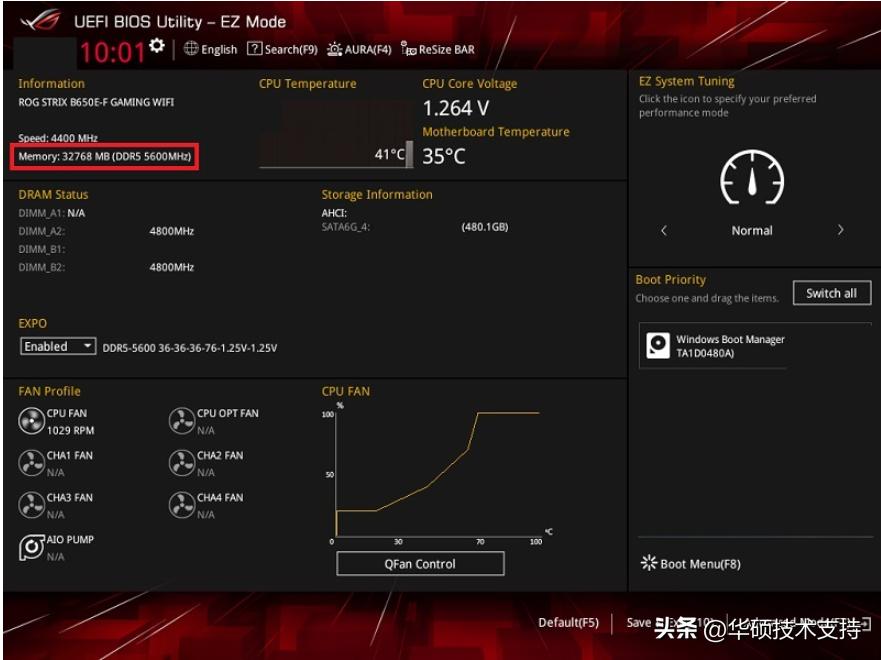Image resolution: width=881 pixels, height=660 pixels.
Task: Click the 10:01 clock display
Action: tap(112, 53)
